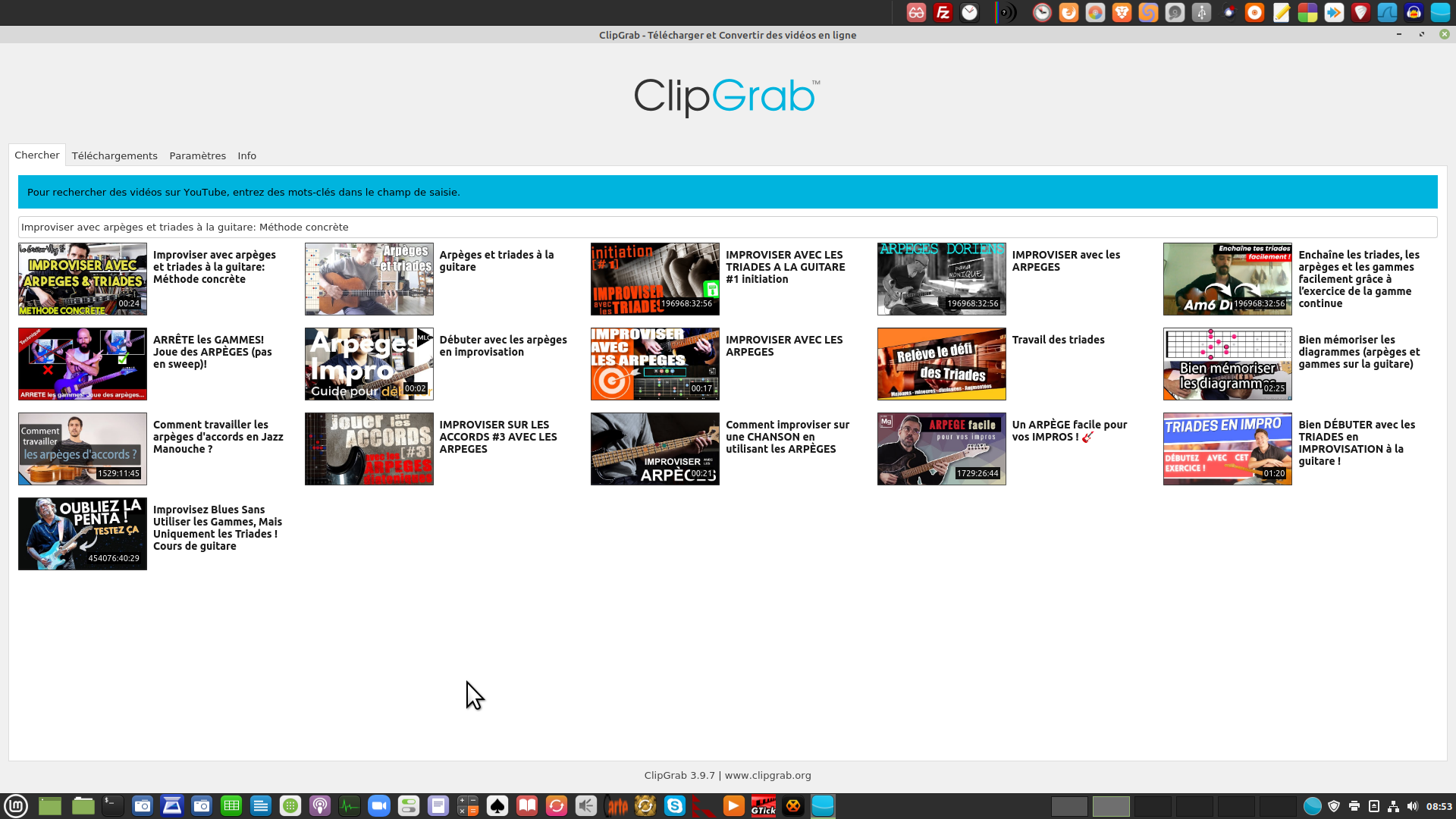Open the 08:53 clock calendar
This screenshot has width=1456, height=819.
[1439, 806]
